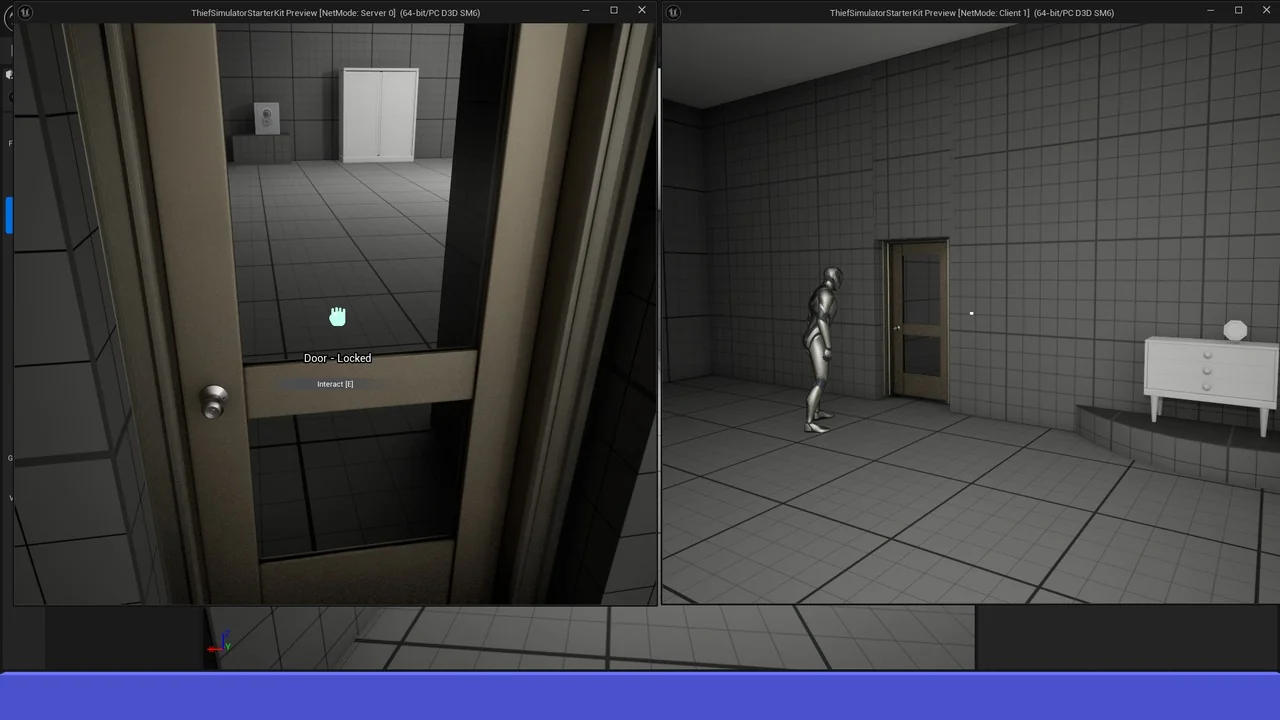
Task: Close the Server 0 preview window
Action: (x=642, y=11)
